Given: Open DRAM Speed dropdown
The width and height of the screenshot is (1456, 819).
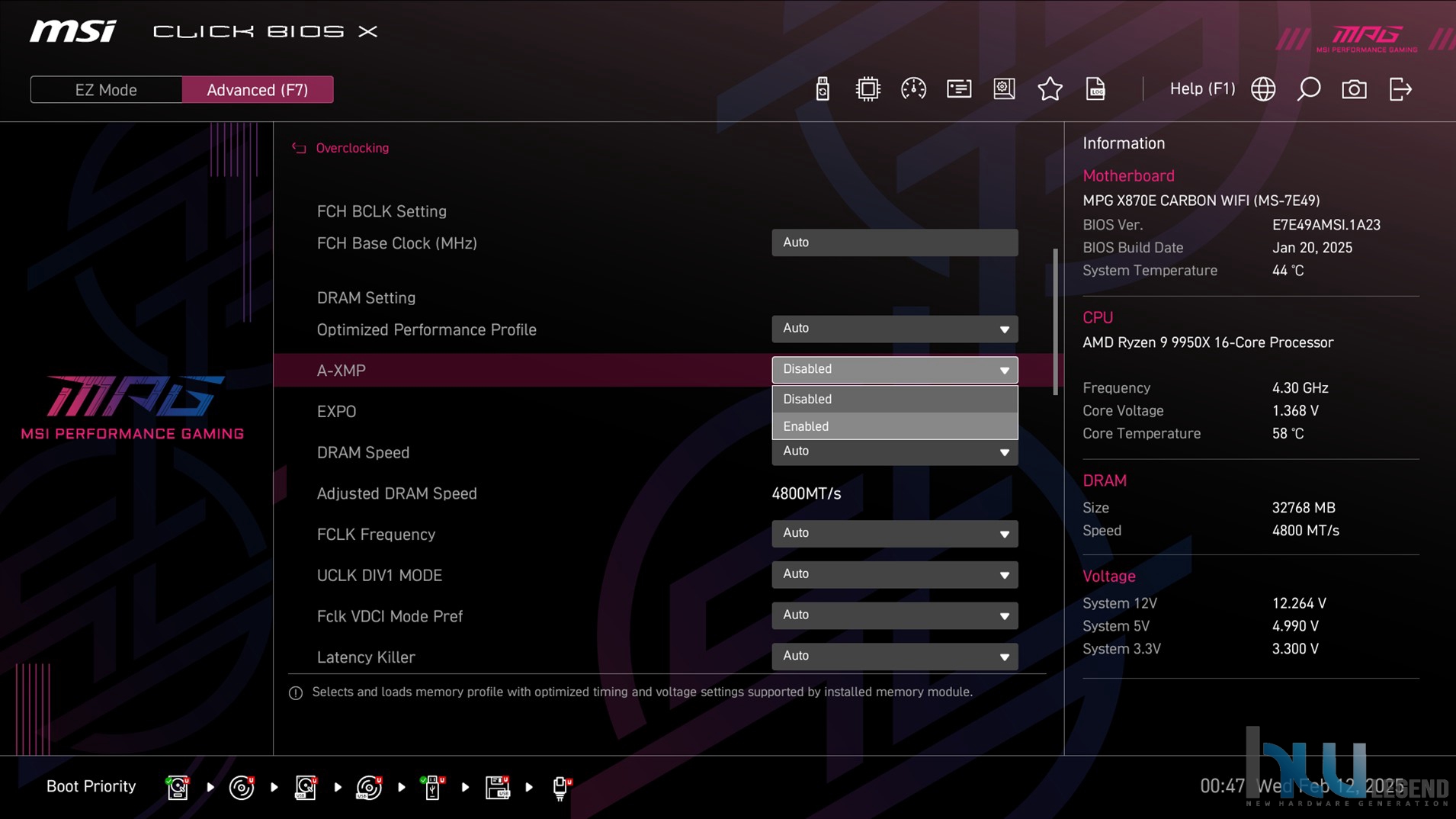Looking at the screenshot, I should [x=894, y=452].
